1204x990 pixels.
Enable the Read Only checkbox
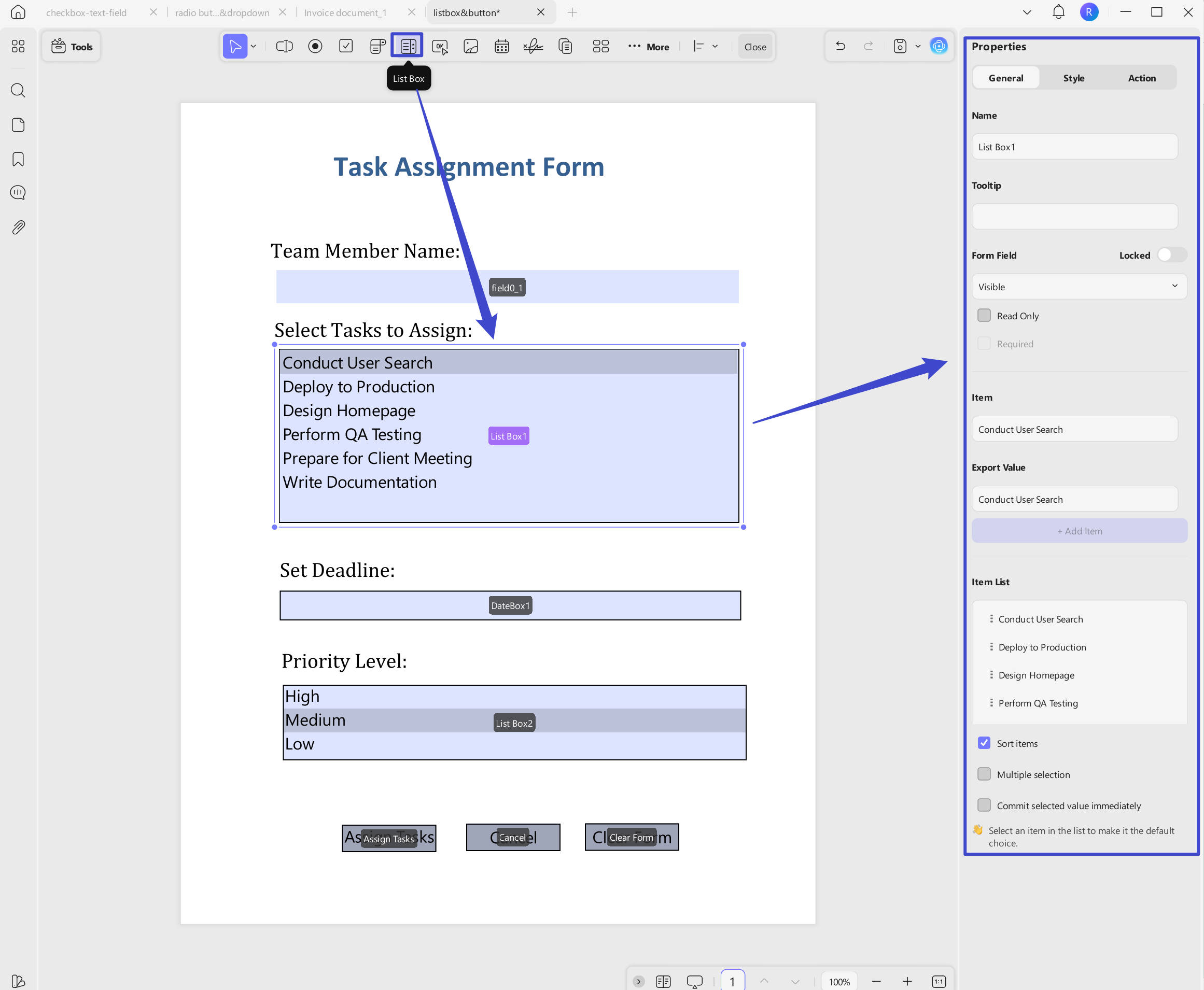click(x=984, y=315)
